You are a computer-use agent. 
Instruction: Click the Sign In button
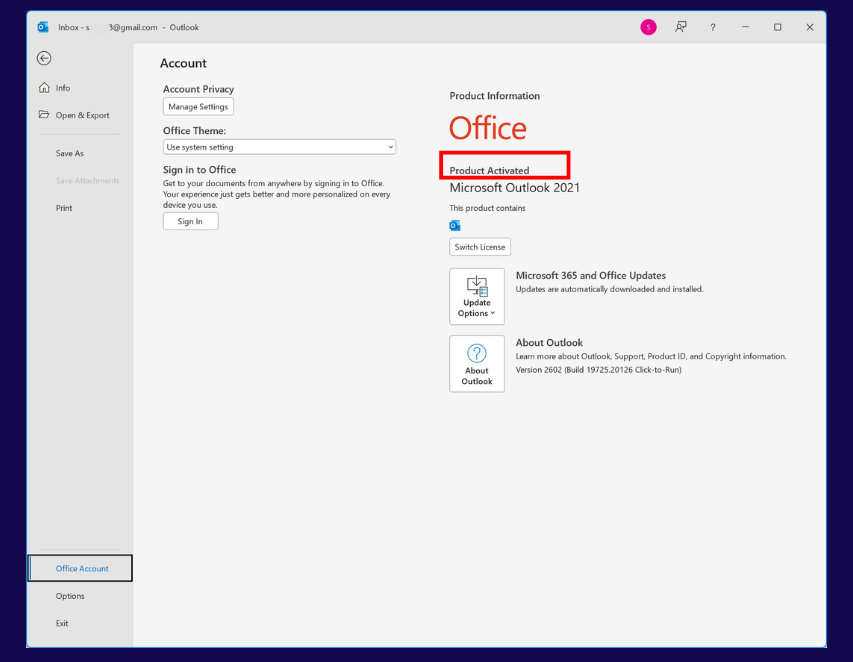(x=190, y=221)
